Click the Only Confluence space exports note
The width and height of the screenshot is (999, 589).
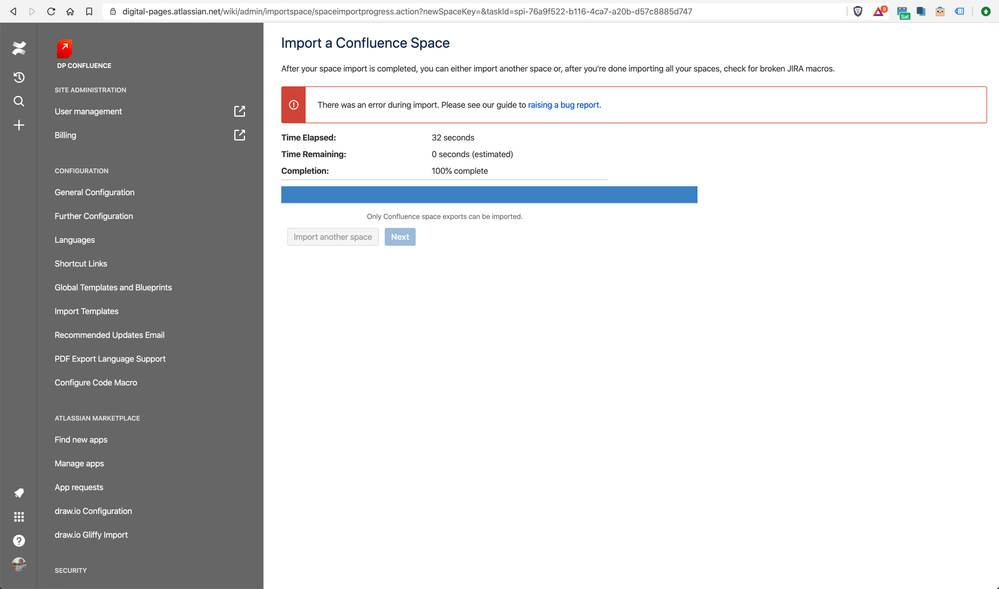444,217
